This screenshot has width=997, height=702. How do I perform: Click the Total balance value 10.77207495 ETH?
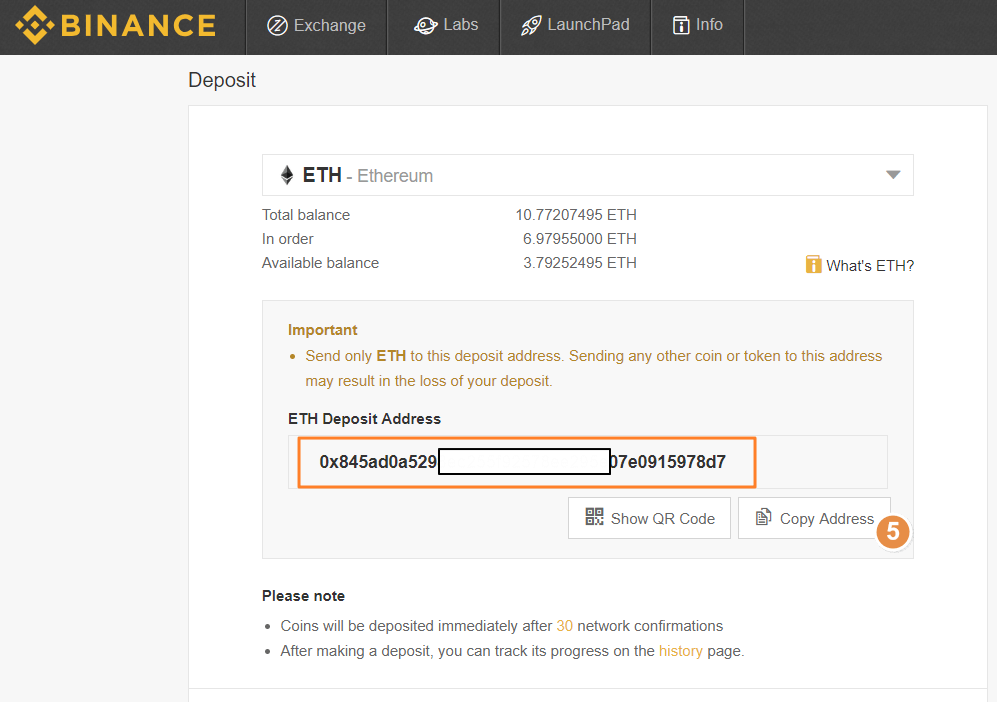576,215
